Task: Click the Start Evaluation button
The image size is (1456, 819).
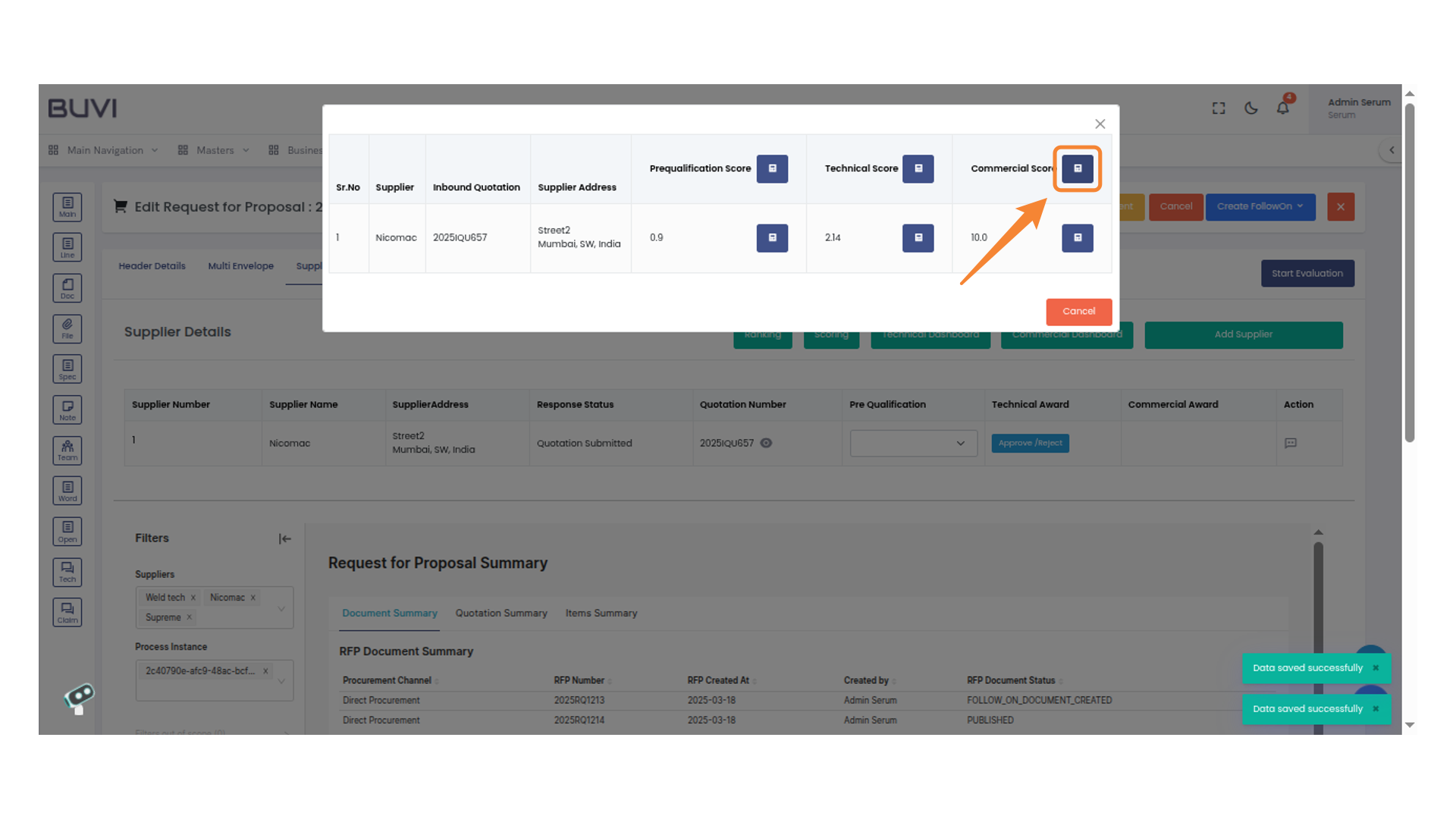Action: [1307, 273]
